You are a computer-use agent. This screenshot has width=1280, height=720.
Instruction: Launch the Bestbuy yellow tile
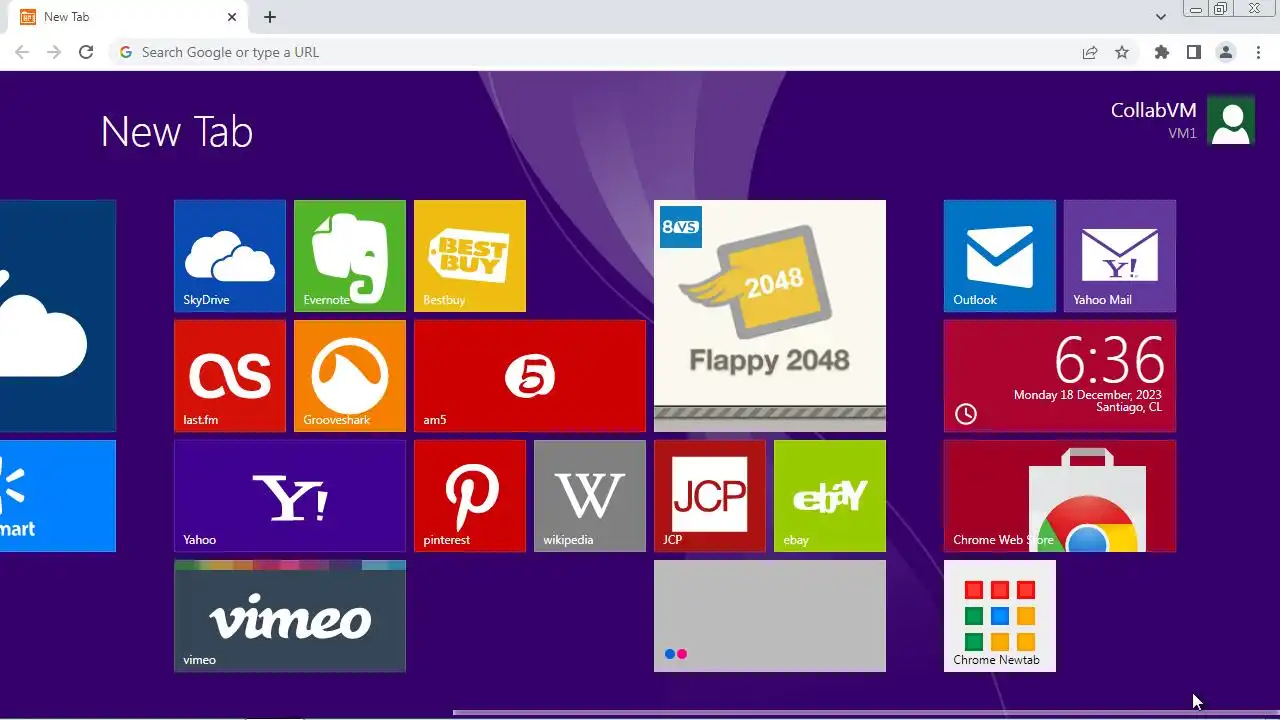[470, 256]
